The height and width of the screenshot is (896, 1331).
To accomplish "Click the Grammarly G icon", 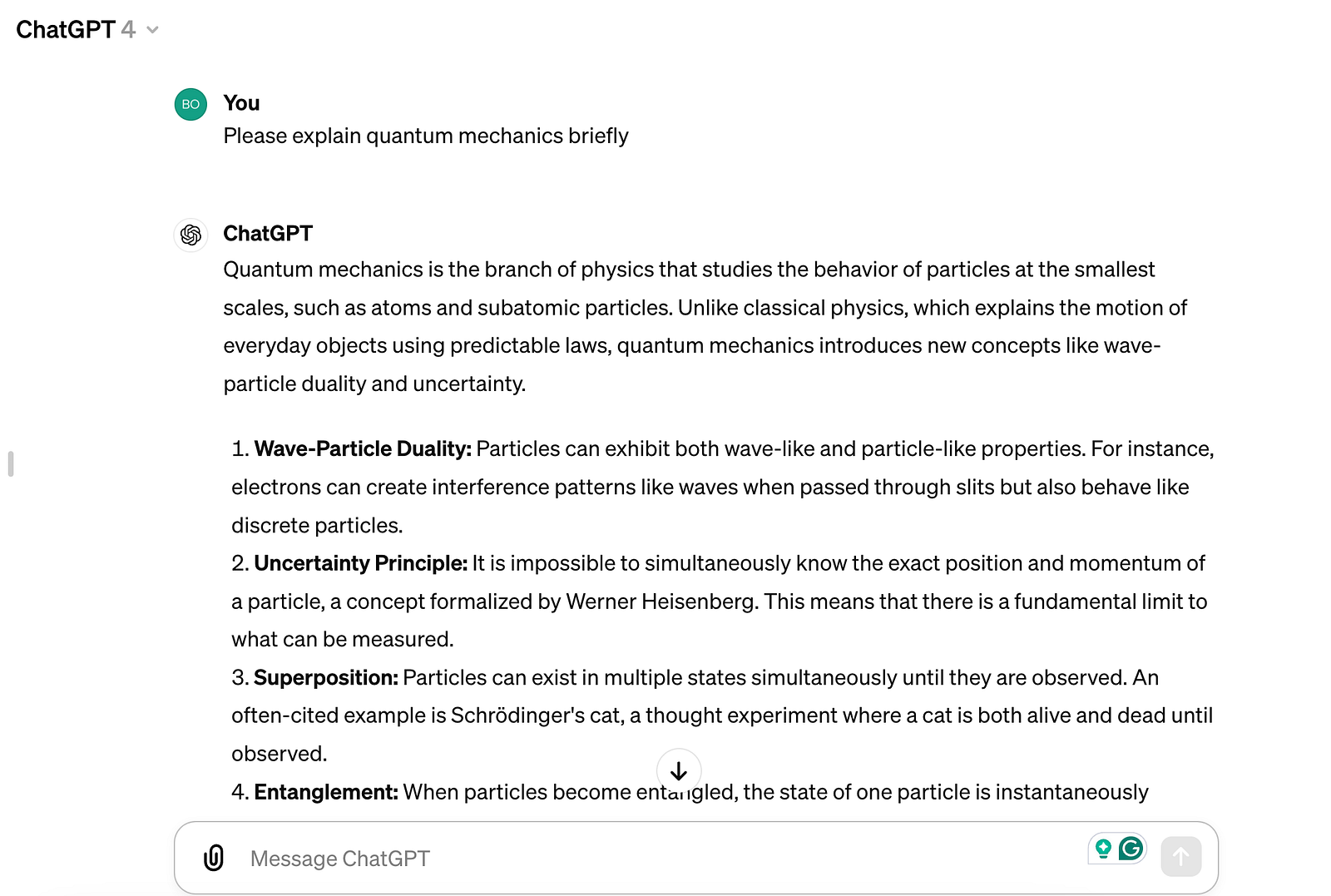I will [x=1131, y=848].
